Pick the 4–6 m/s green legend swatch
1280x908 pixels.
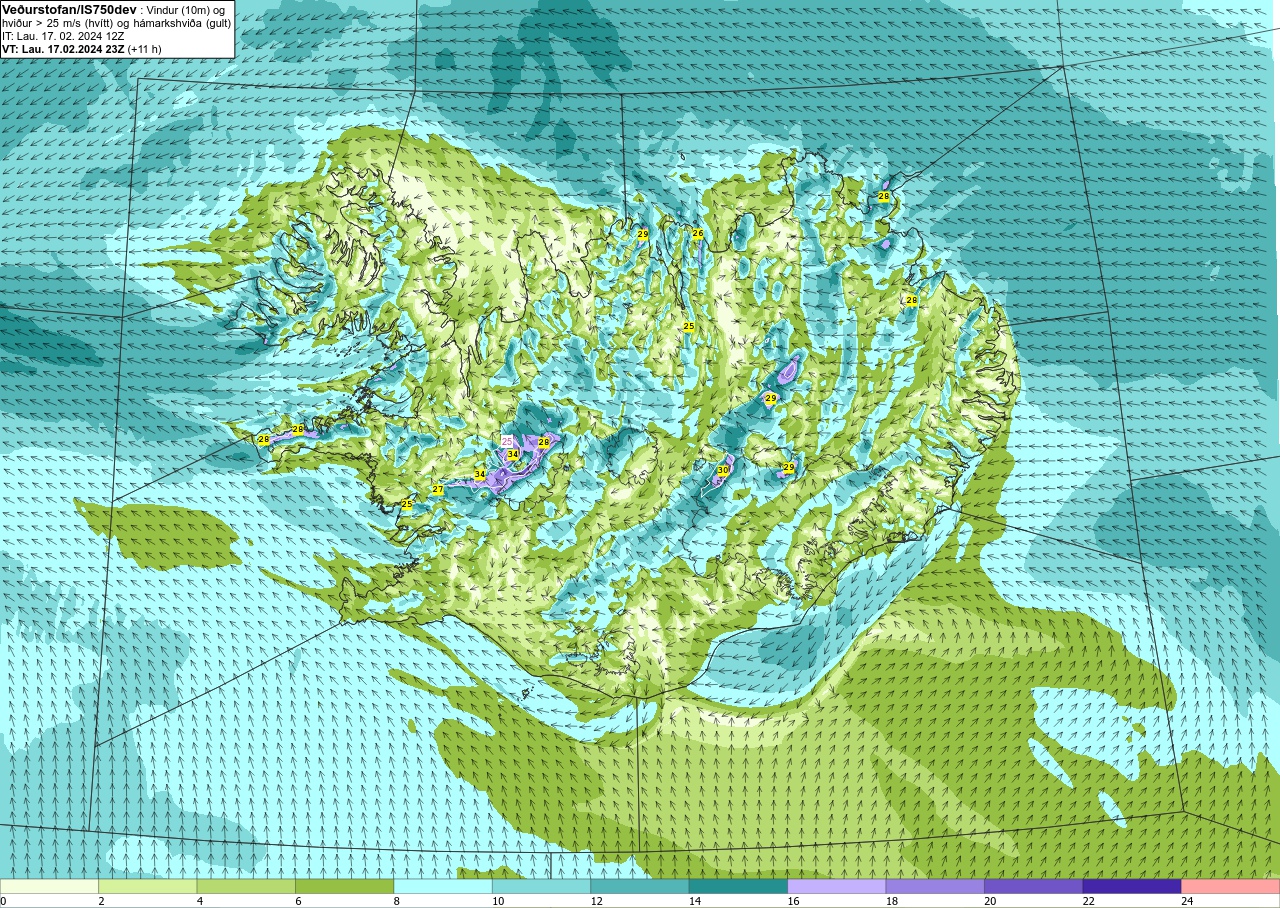click(246, 886)
